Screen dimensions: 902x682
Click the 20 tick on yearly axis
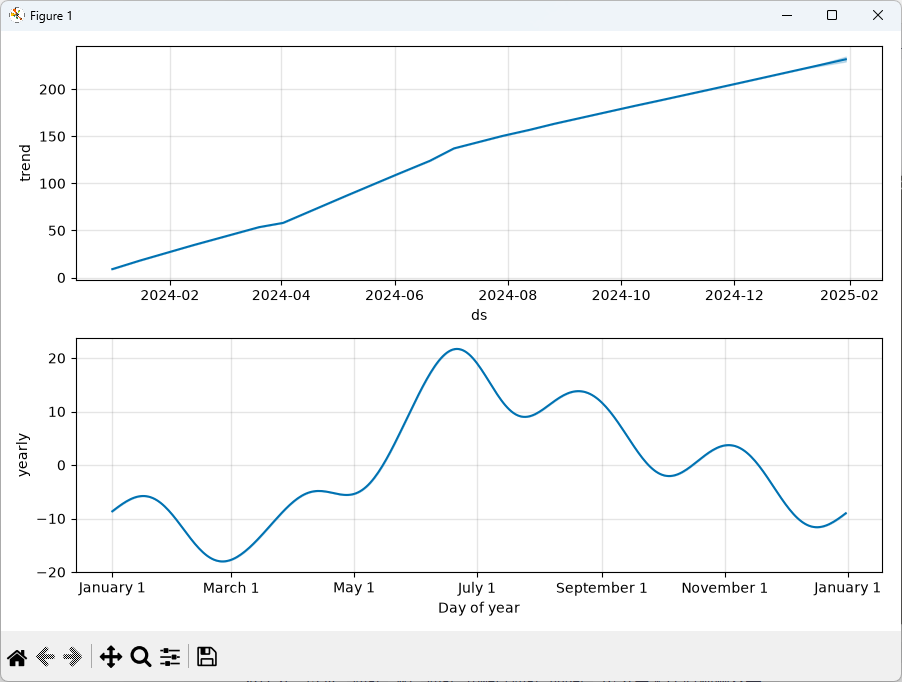click(x=58, y=359)
